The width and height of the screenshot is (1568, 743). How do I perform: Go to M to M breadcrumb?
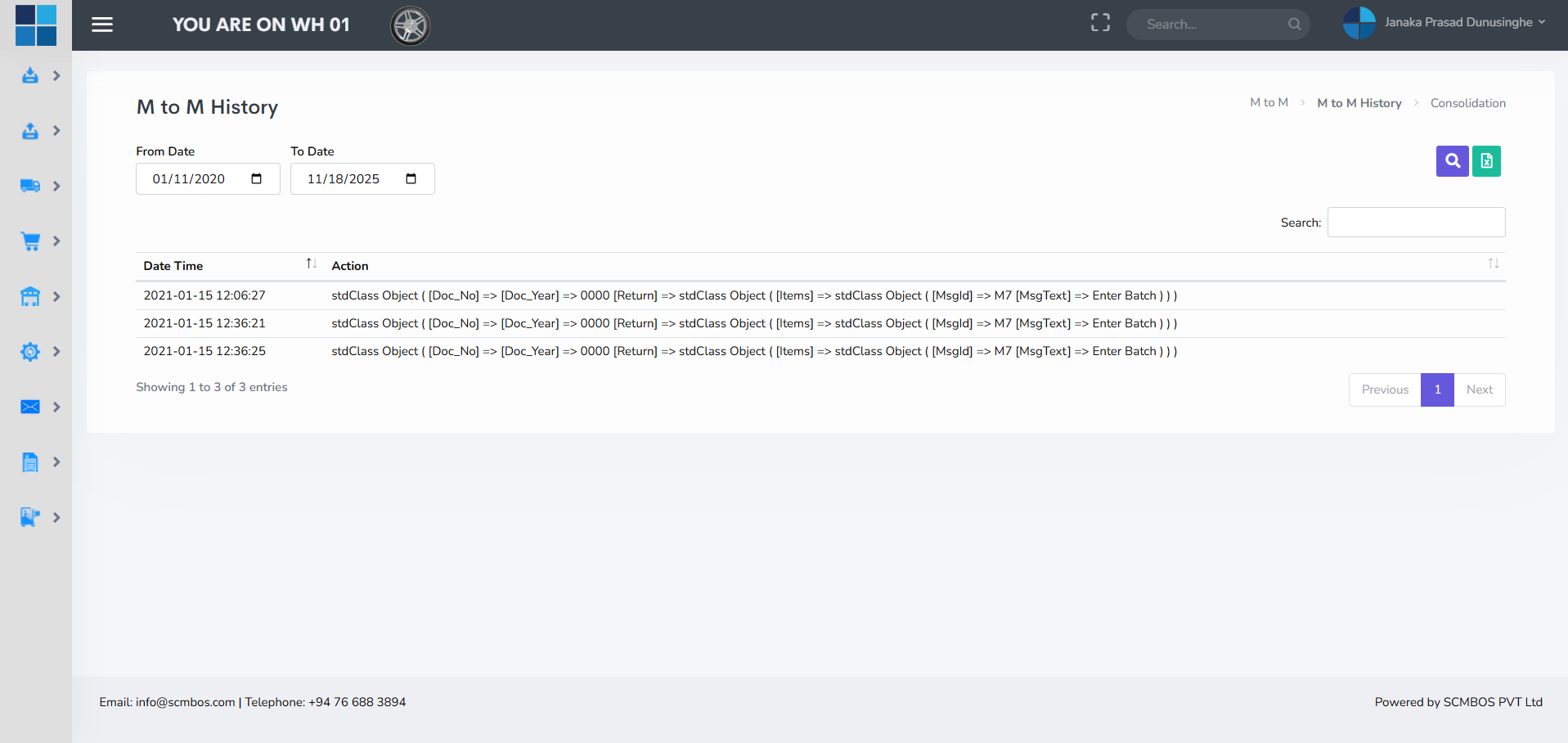tap(1269, 102)
